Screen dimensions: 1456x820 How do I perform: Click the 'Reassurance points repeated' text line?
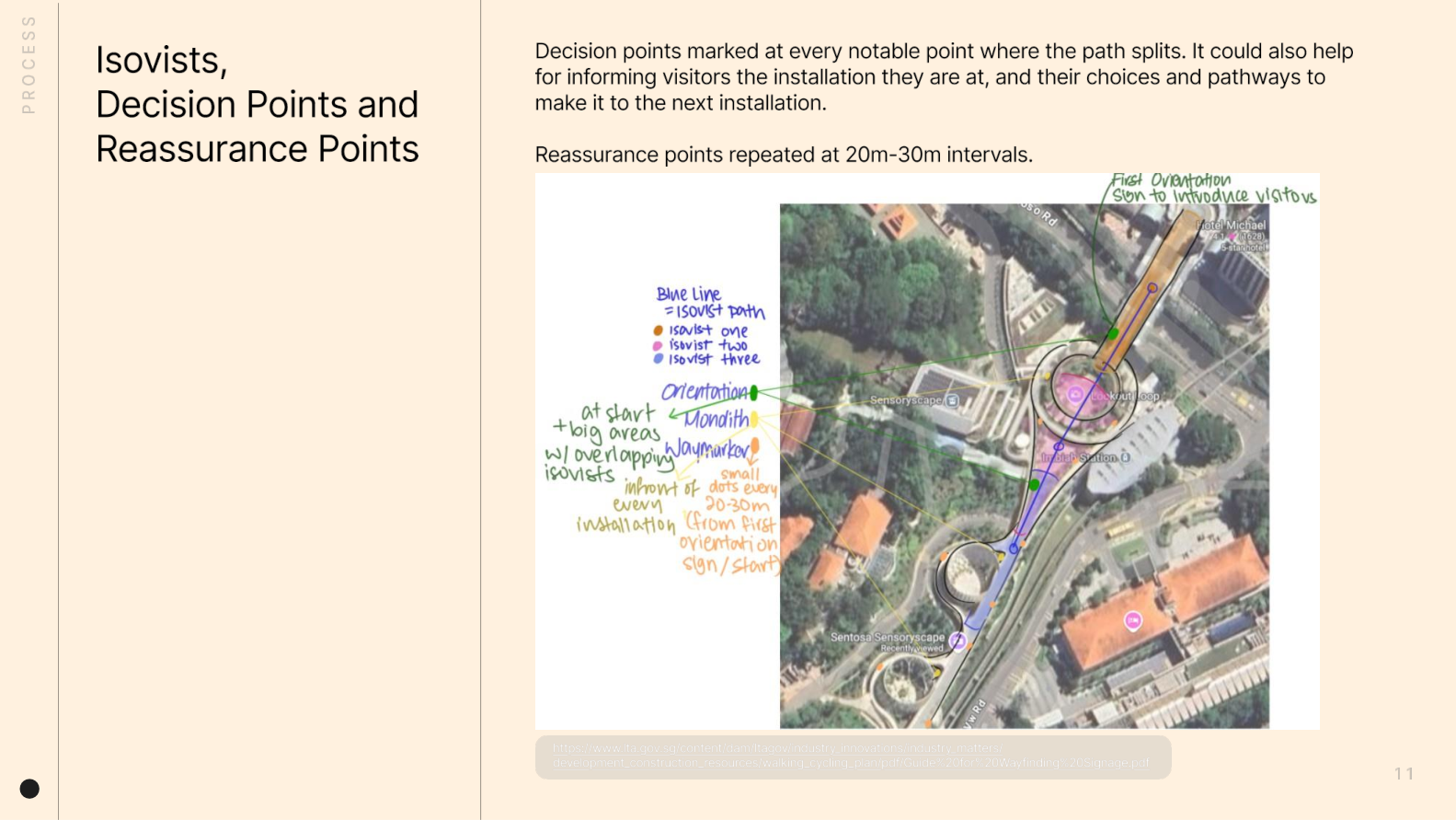click(784, 155)
